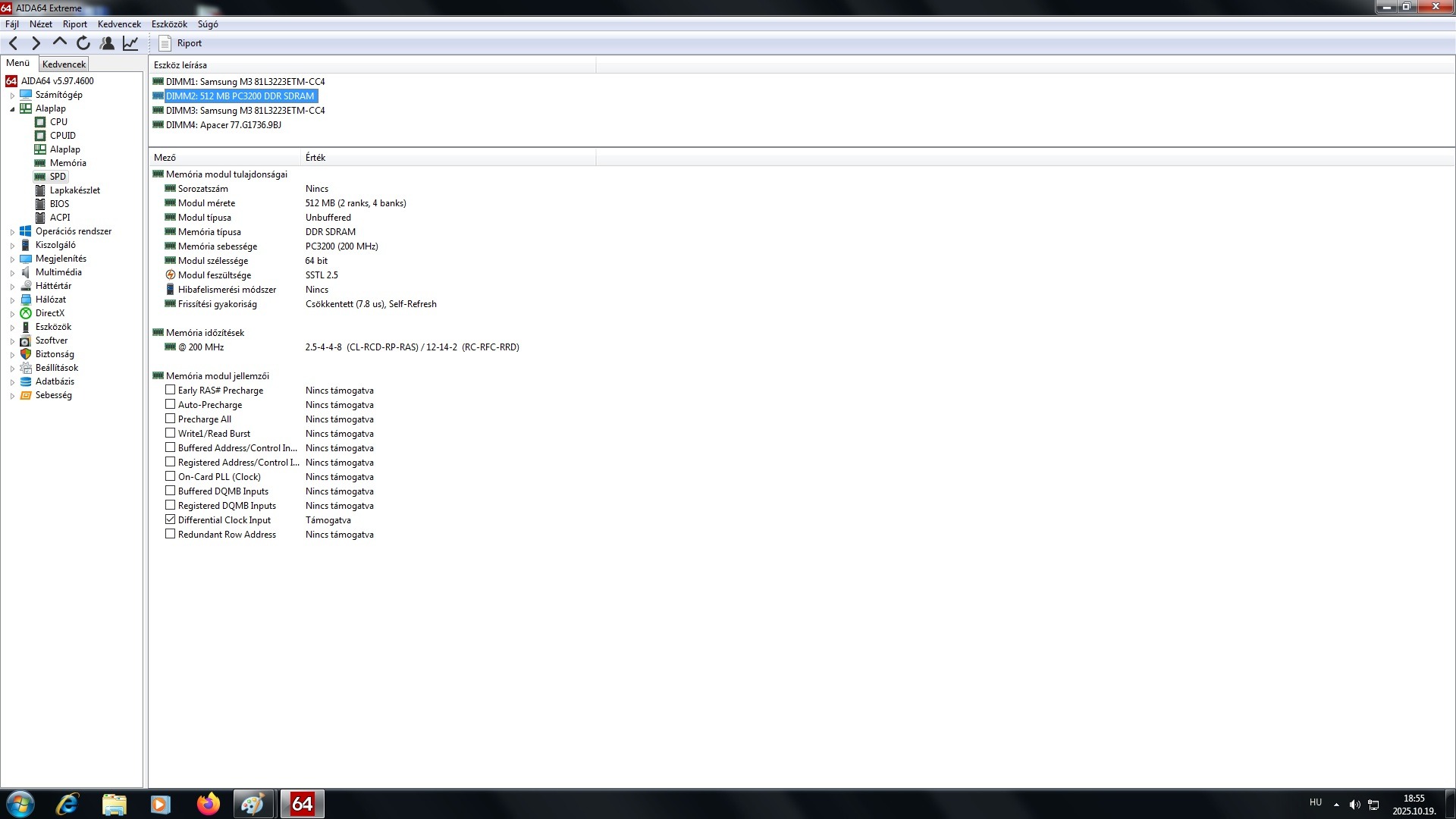This screenshot has height=819, width=1456.
Task: Click the Riport toolbar button
Action: point(180,43)
